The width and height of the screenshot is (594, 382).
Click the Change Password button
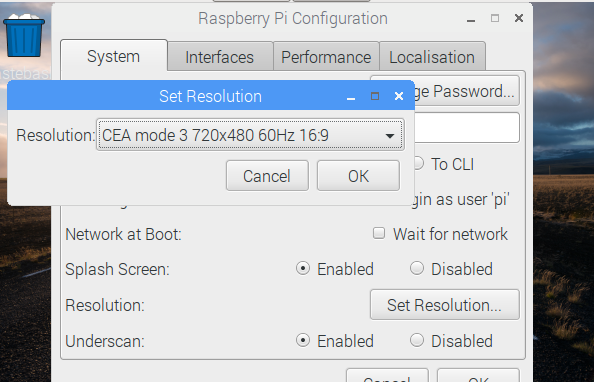(x=467, y=91)
